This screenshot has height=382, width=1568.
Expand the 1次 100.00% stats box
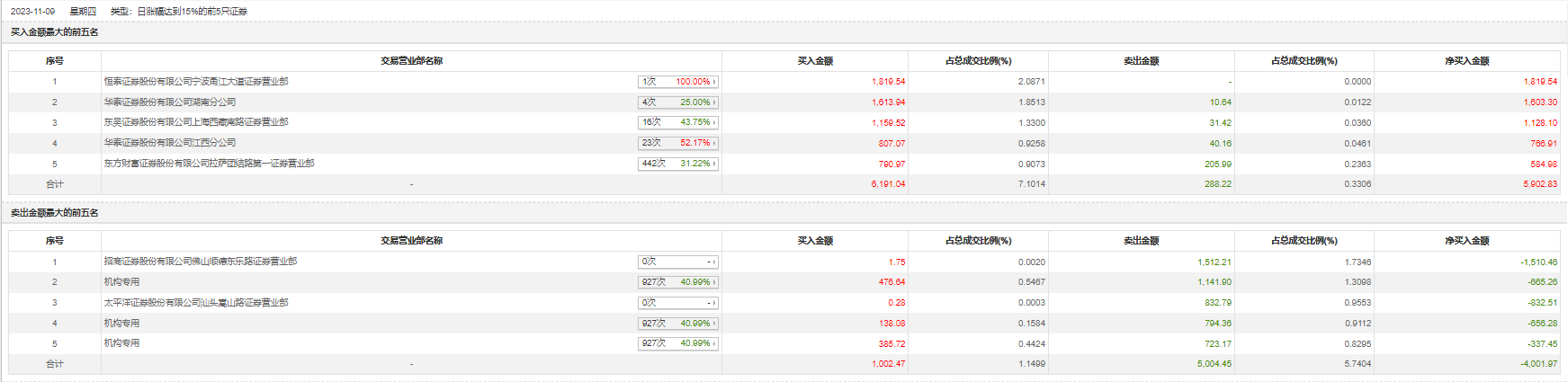678,82
